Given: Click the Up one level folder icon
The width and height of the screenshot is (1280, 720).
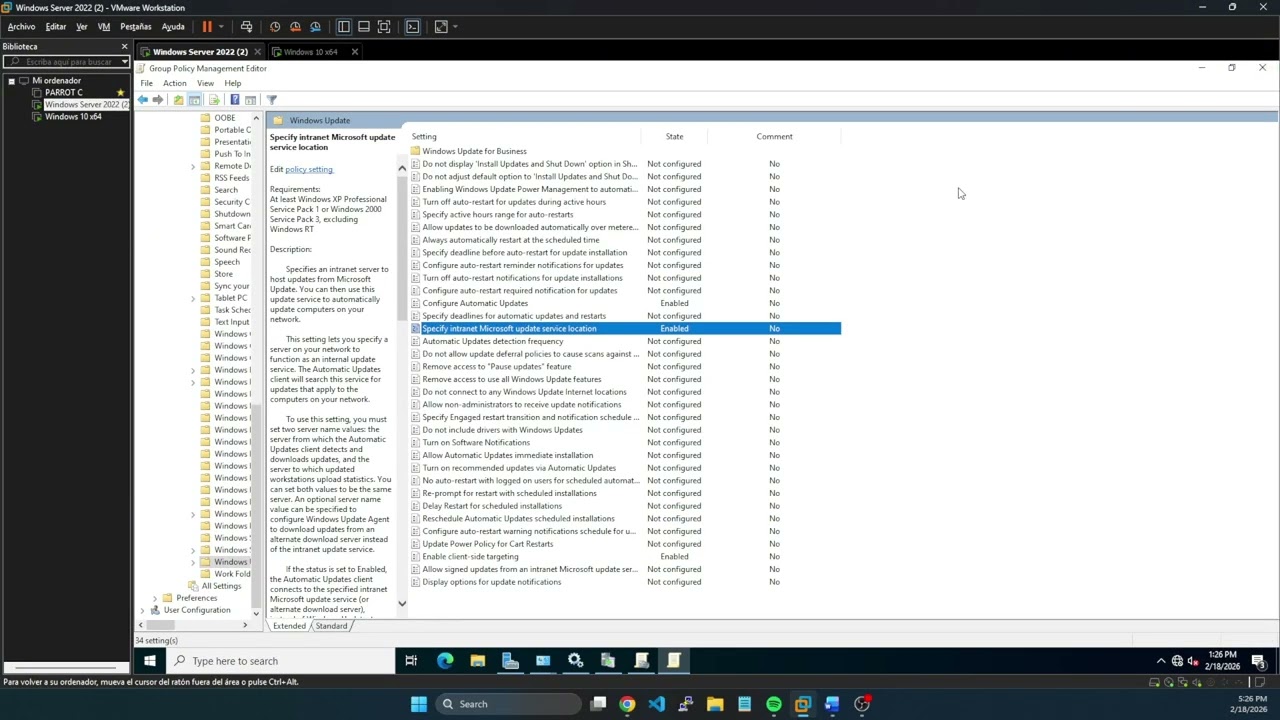Looking at the screenshot, I should coord(178,100).
